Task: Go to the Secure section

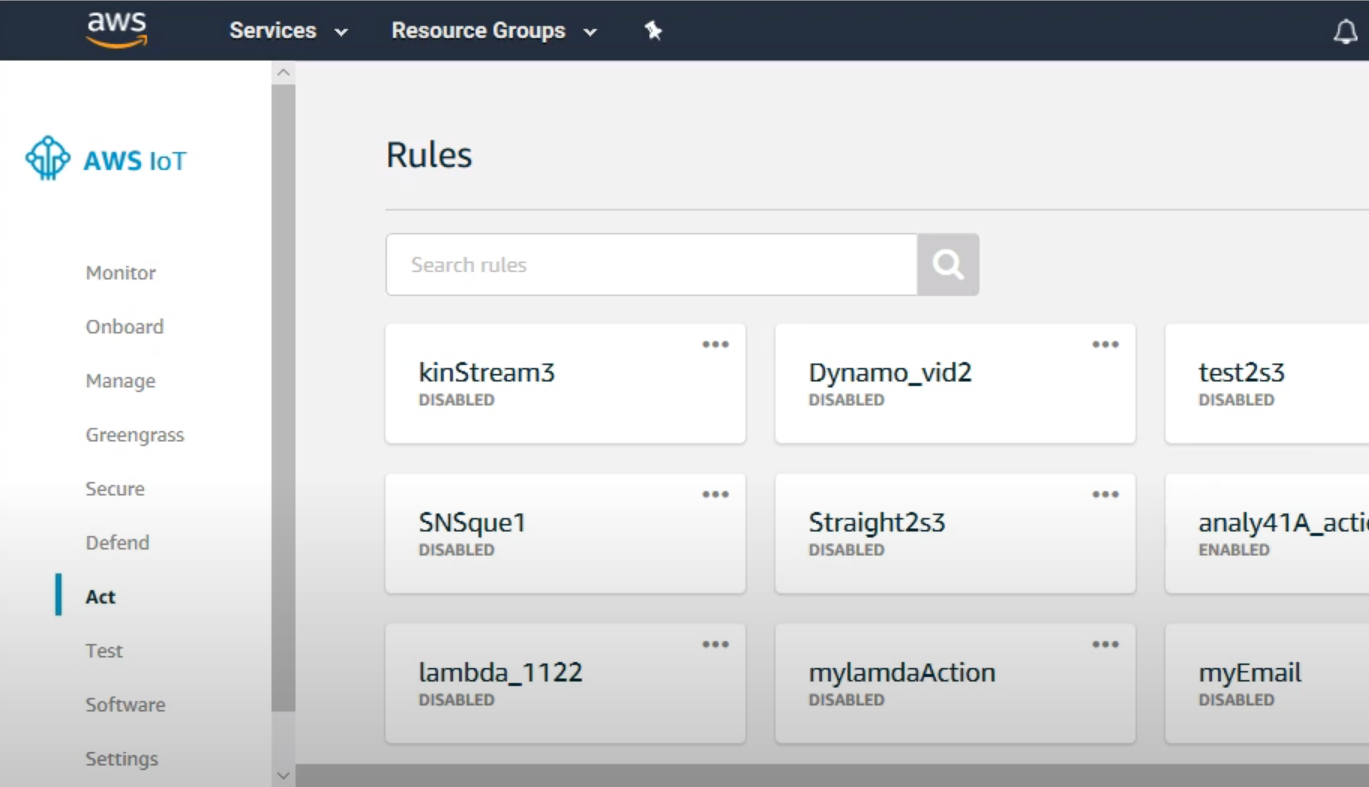Action: click(115, 489)
